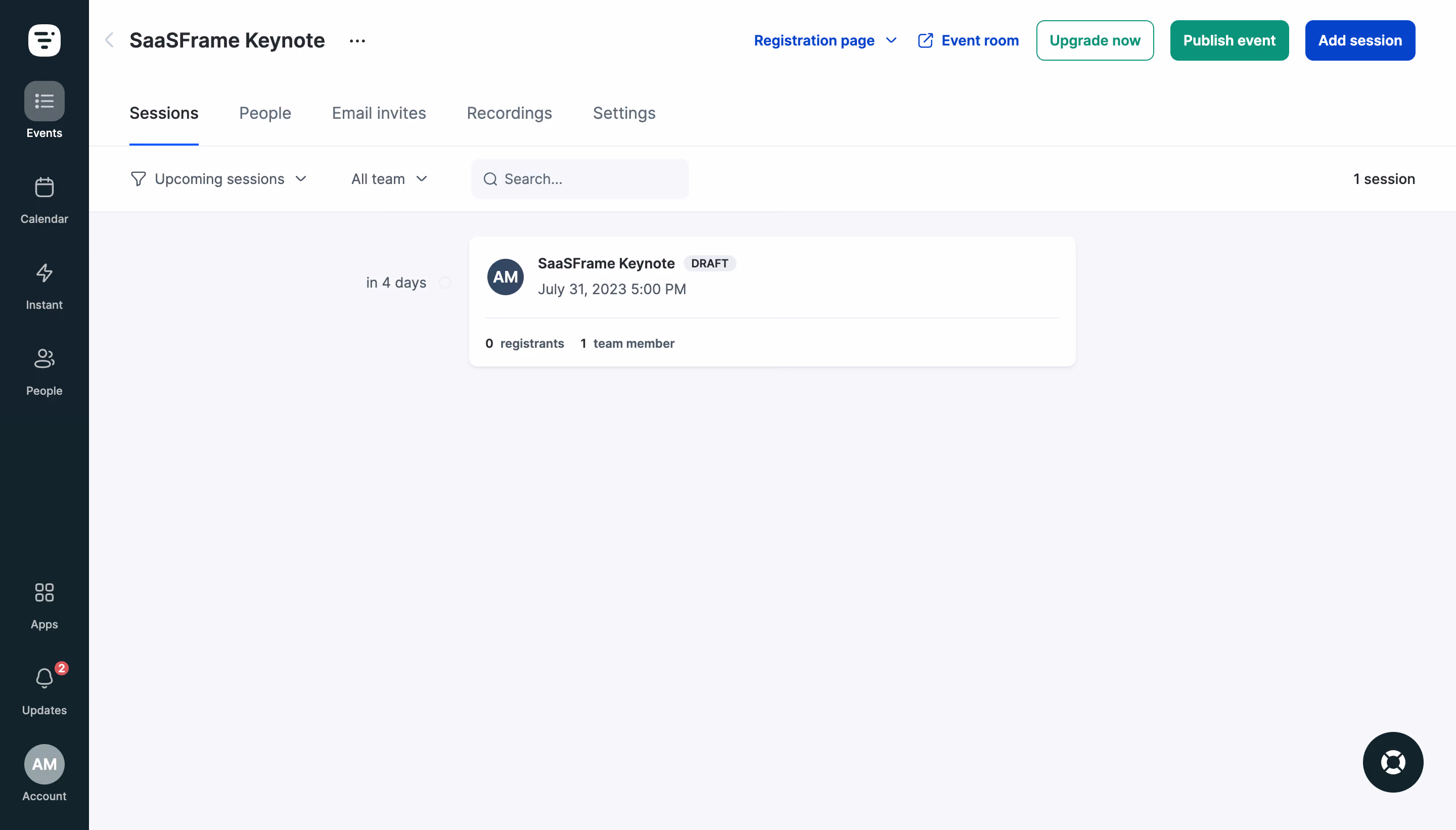Click the Event room external link icon
1456x830 pixels.
925,40
